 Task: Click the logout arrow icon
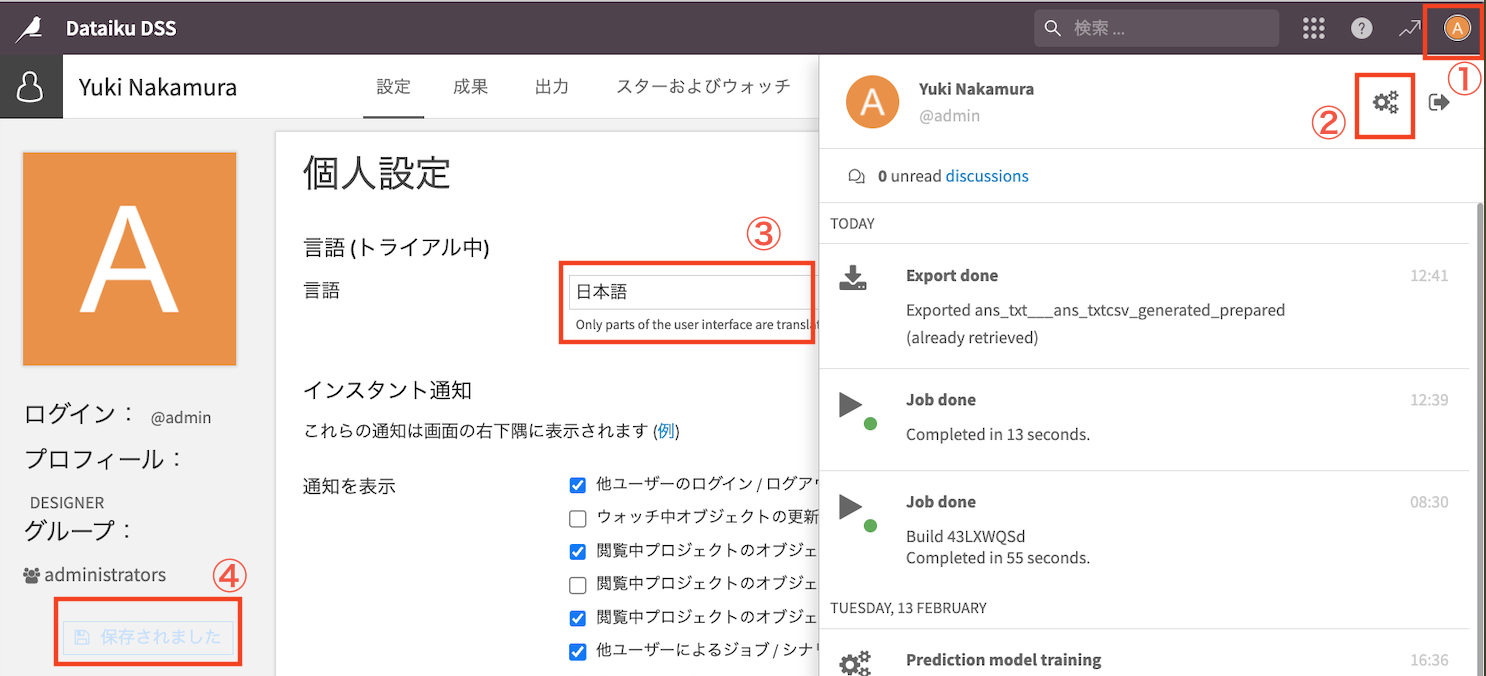[x=1439, y=102]
